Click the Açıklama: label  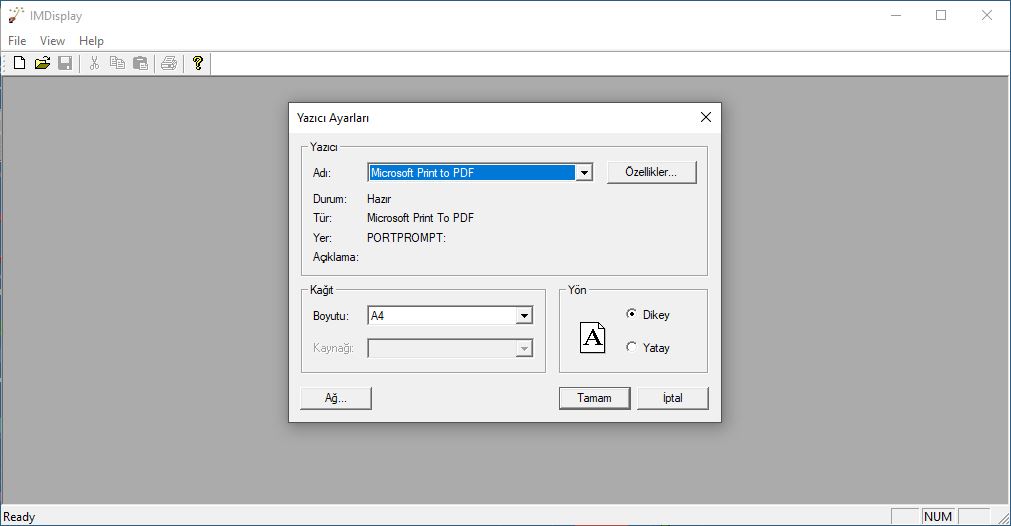coord(336,257)
